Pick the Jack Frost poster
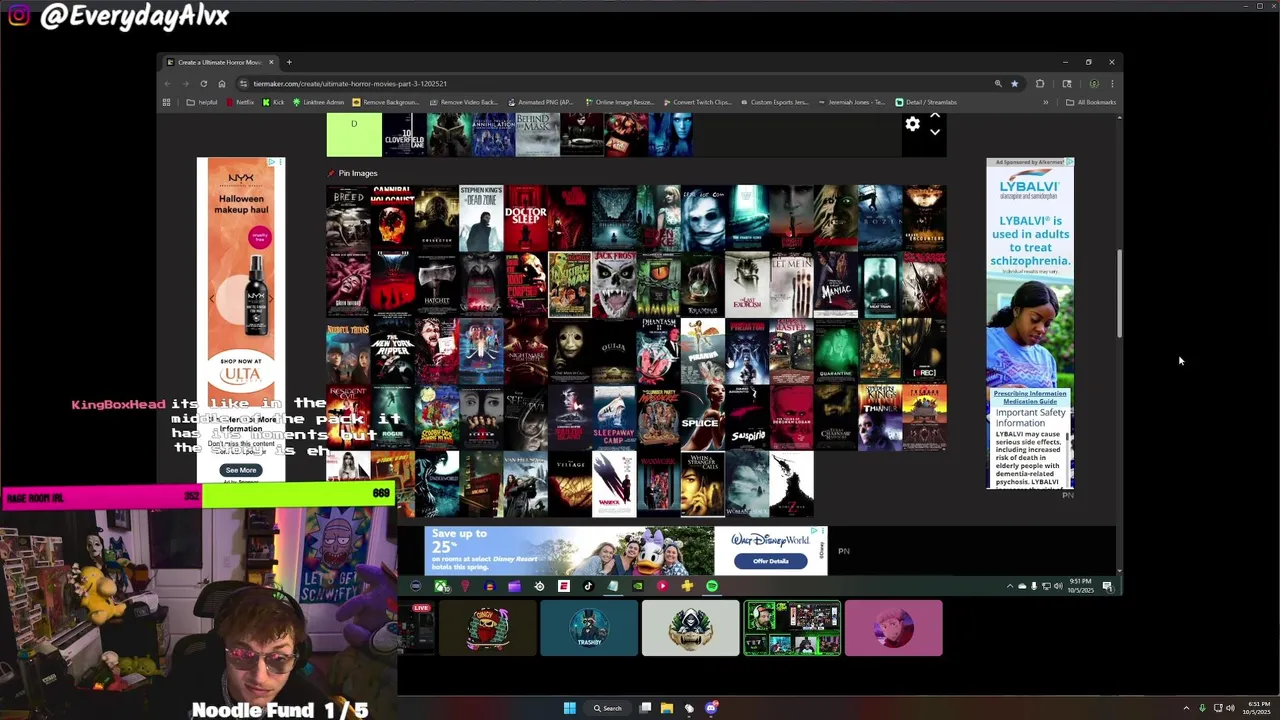Screen dimensions: 1280x720 [x=614, y=284]
